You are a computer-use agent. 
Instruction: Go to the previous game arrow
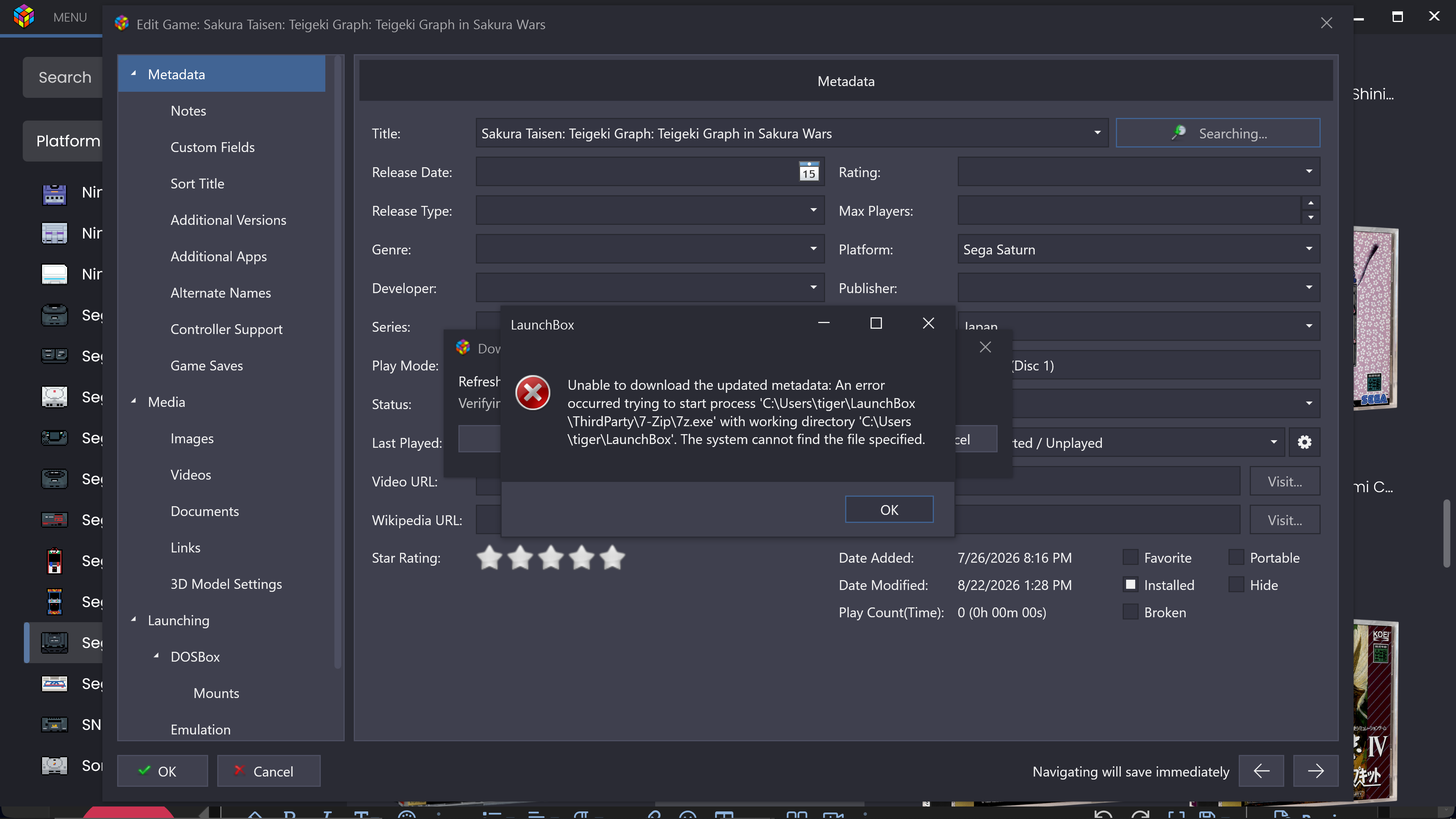pos(1261,771)
